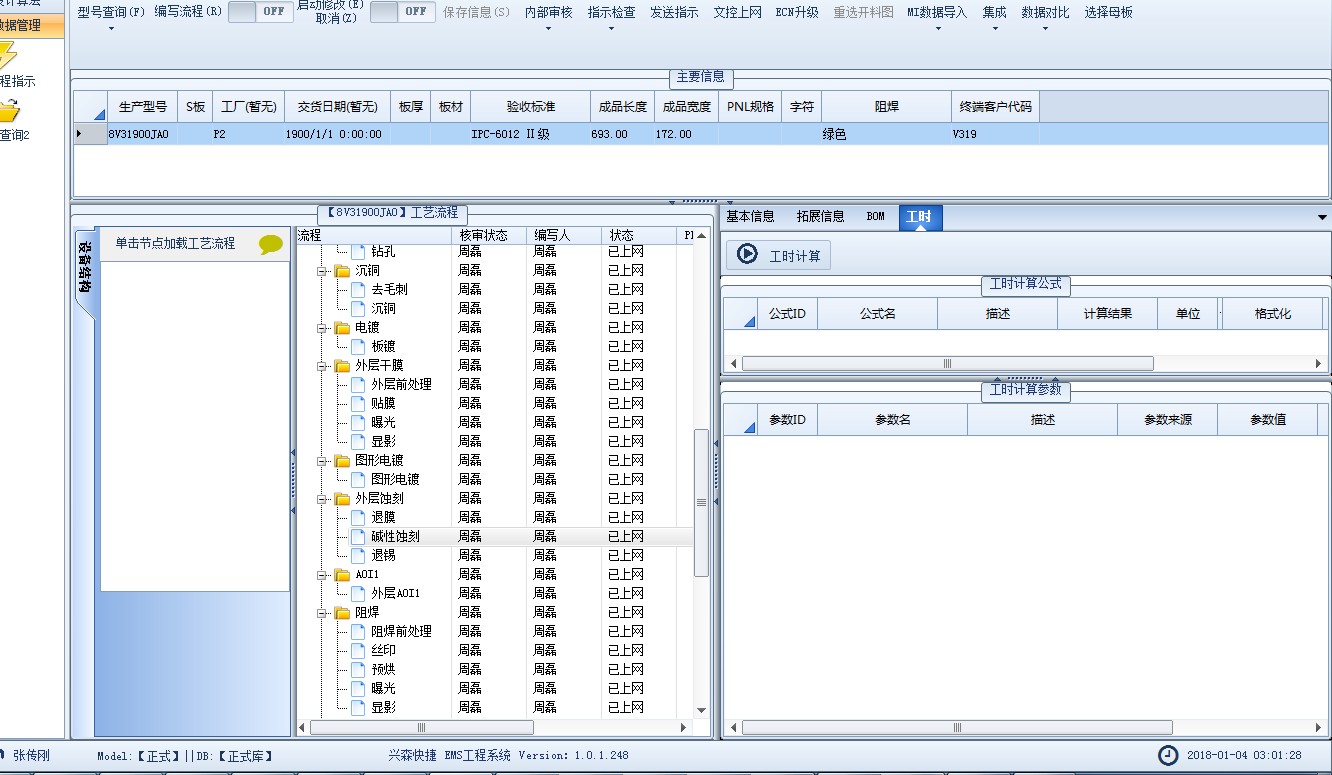
Task: Click the yellow speech bubble icon
Action: tap(271, 244)
